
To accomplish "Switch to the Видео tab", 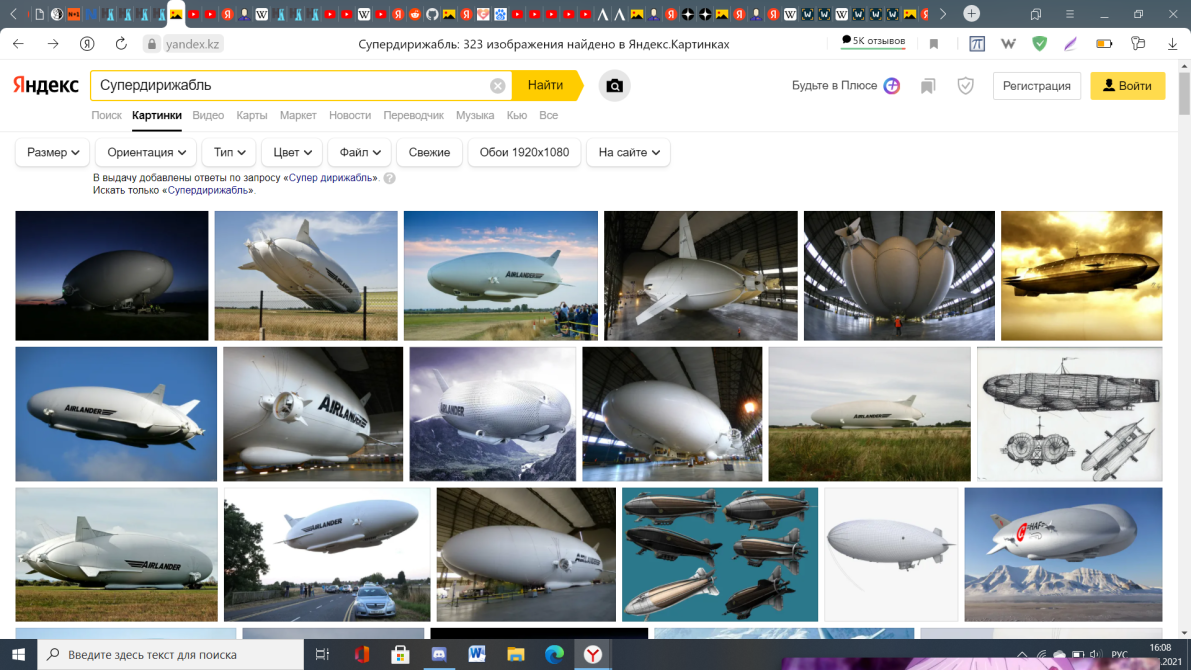I will (x=208, y=115).
